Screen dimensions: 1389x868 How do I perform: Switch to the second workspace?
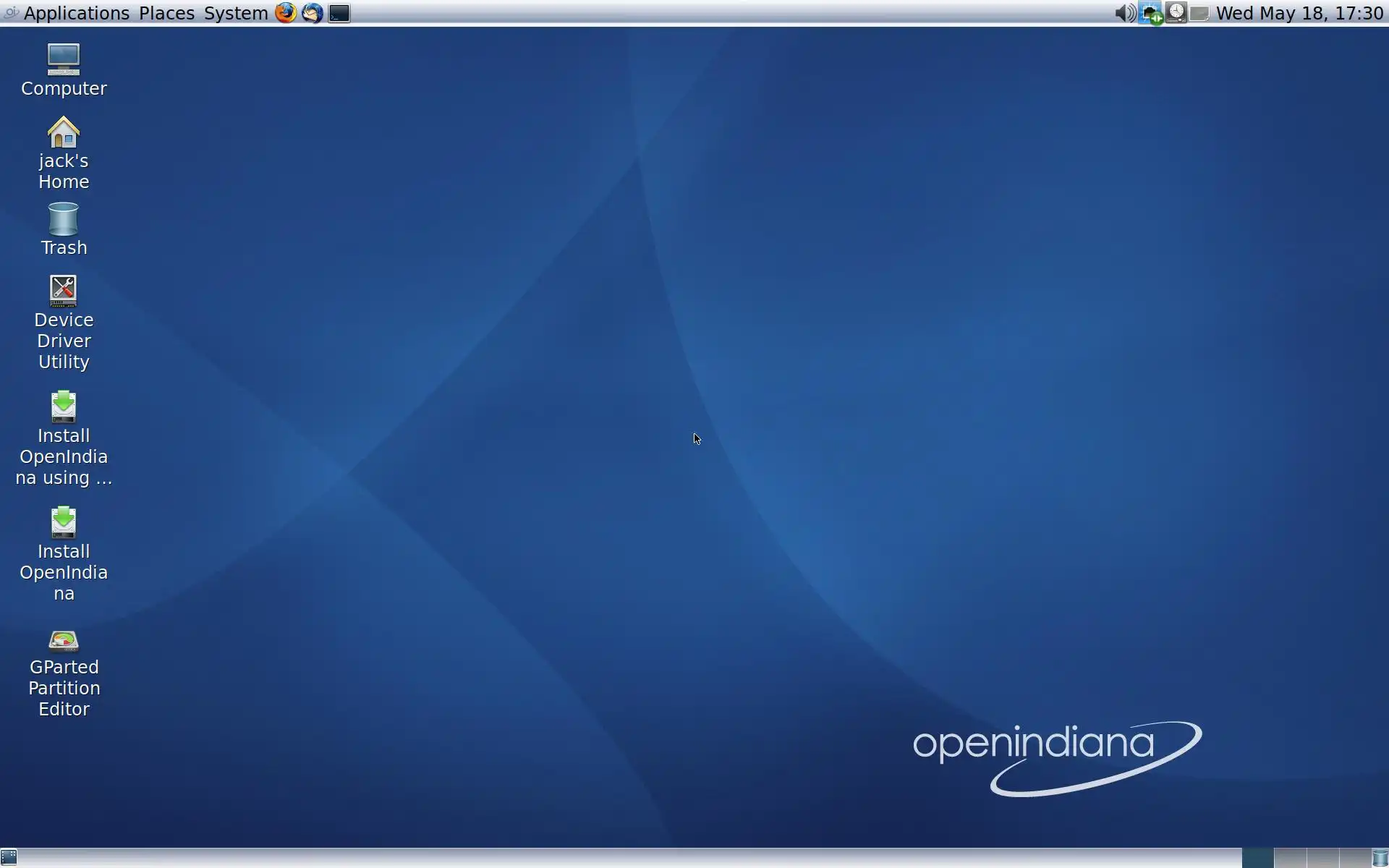click(1290, 859)
